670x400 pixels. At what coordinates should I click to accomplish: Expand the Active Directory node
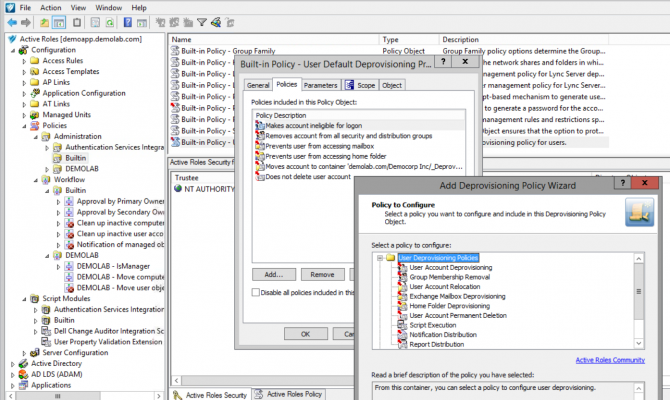pos(13,364)
